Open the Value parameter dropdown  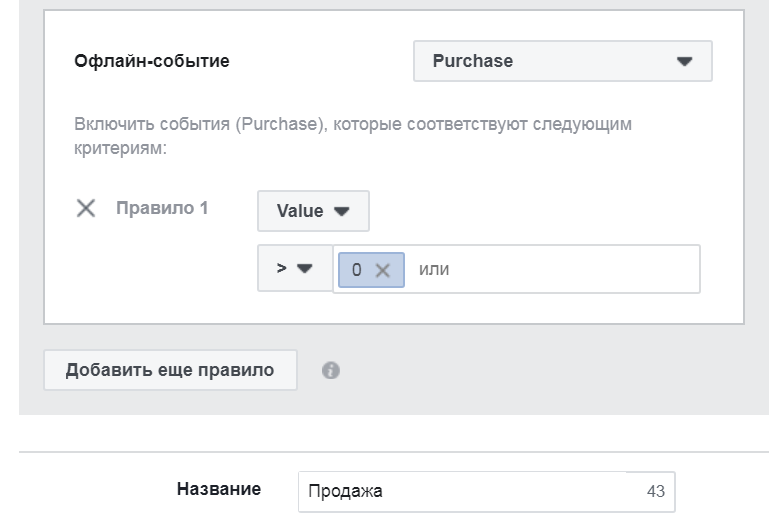click(x=313, y=211)
